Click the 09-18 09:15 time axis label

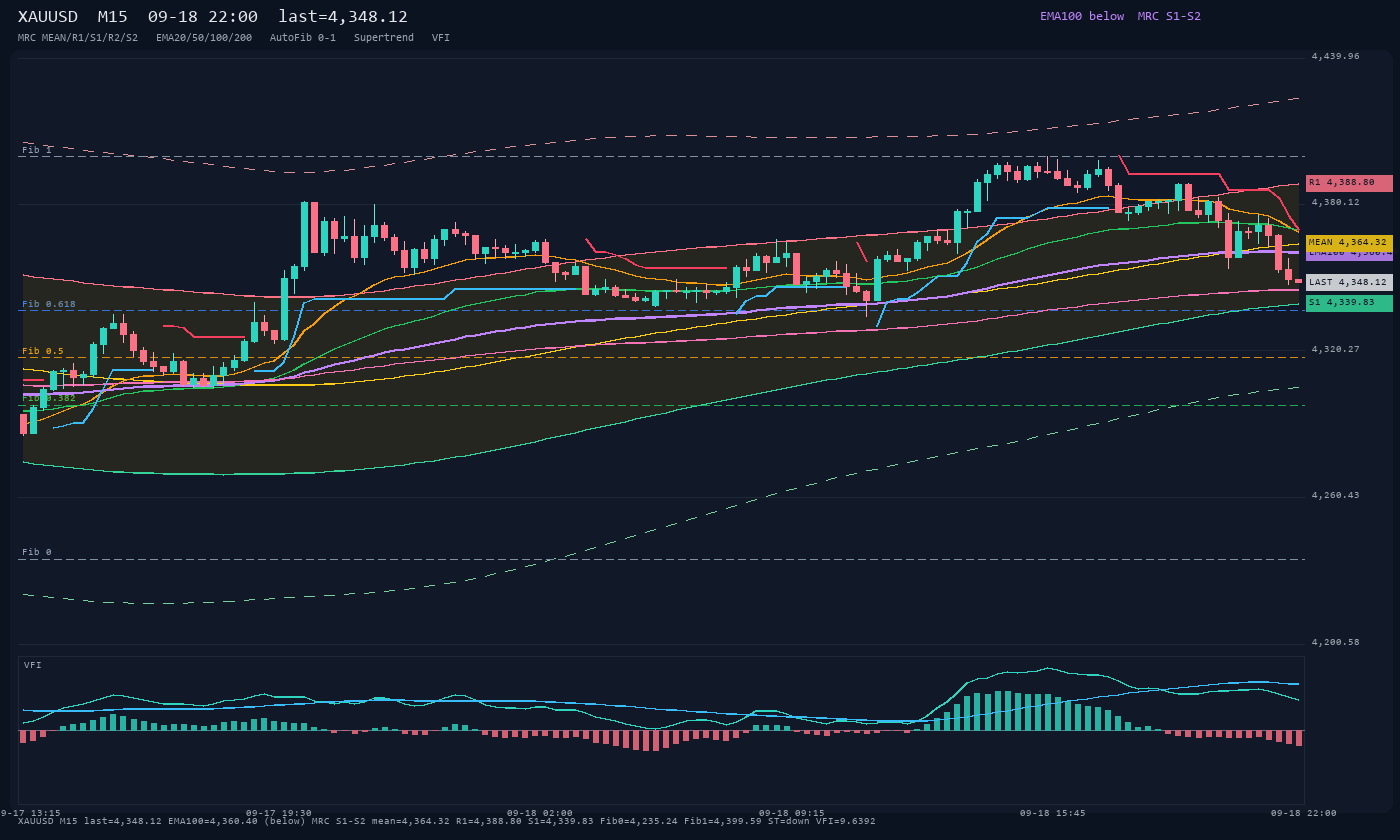click(x=792, y=813)
